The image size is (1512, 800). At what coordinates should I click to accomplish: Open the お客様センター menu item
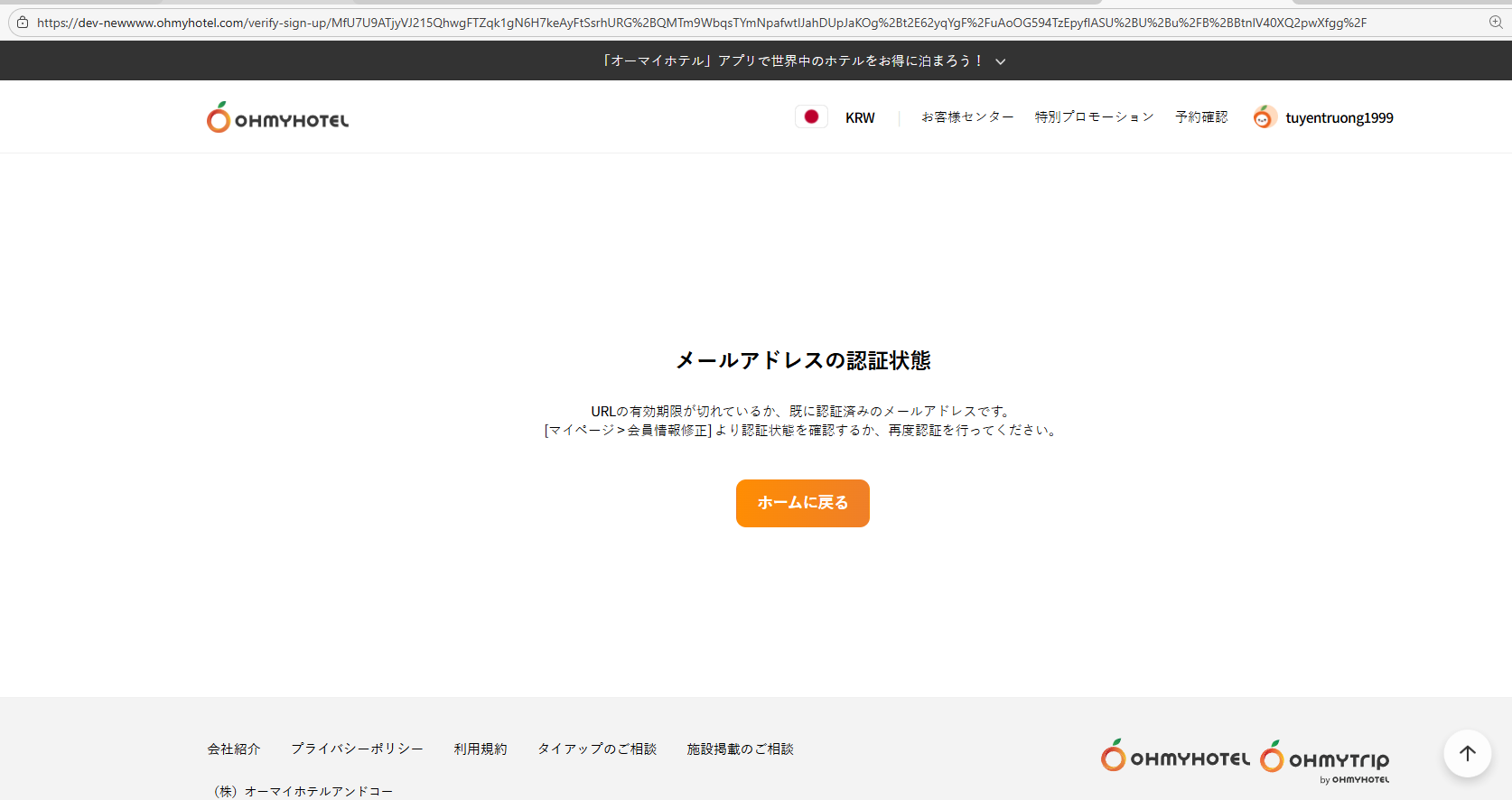[x=967, y=117]
